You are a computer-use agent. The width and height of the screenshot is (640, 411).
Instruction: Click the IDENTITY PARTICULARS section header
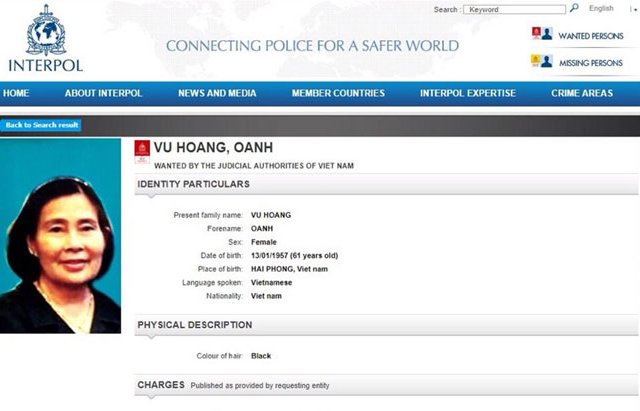193,184
